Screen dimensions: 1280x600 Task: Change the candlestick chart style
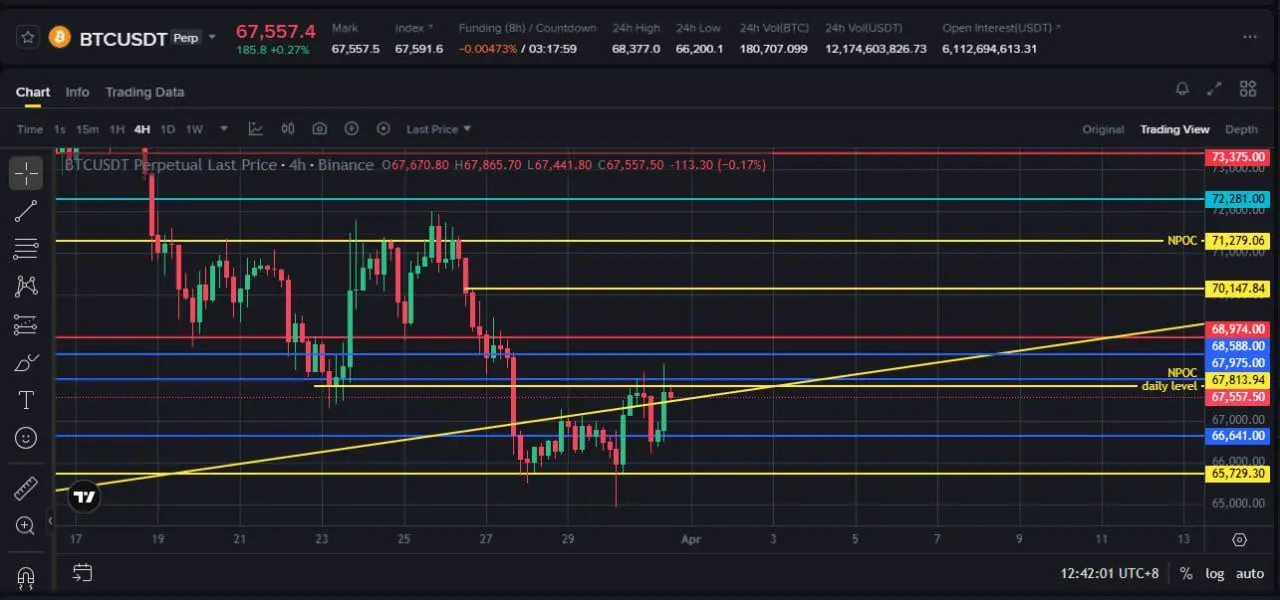coord(288,129)
